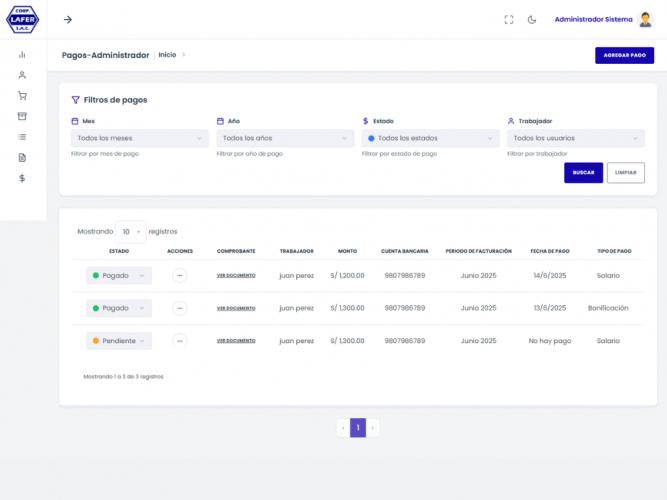Toggle fullscreen mode icon
This screenshot has width=667, height=500.
click(509, 20)
